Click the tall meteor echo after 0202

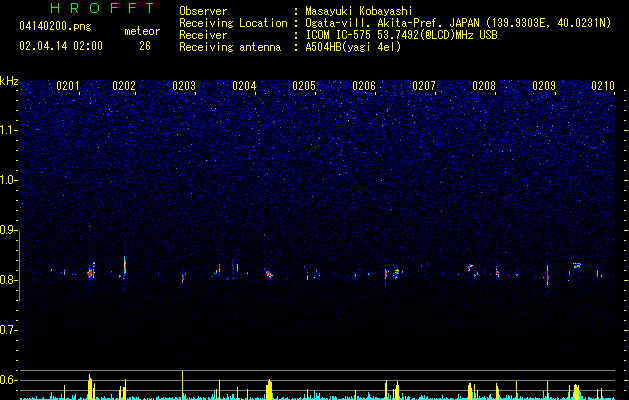(x=125, y=266)
